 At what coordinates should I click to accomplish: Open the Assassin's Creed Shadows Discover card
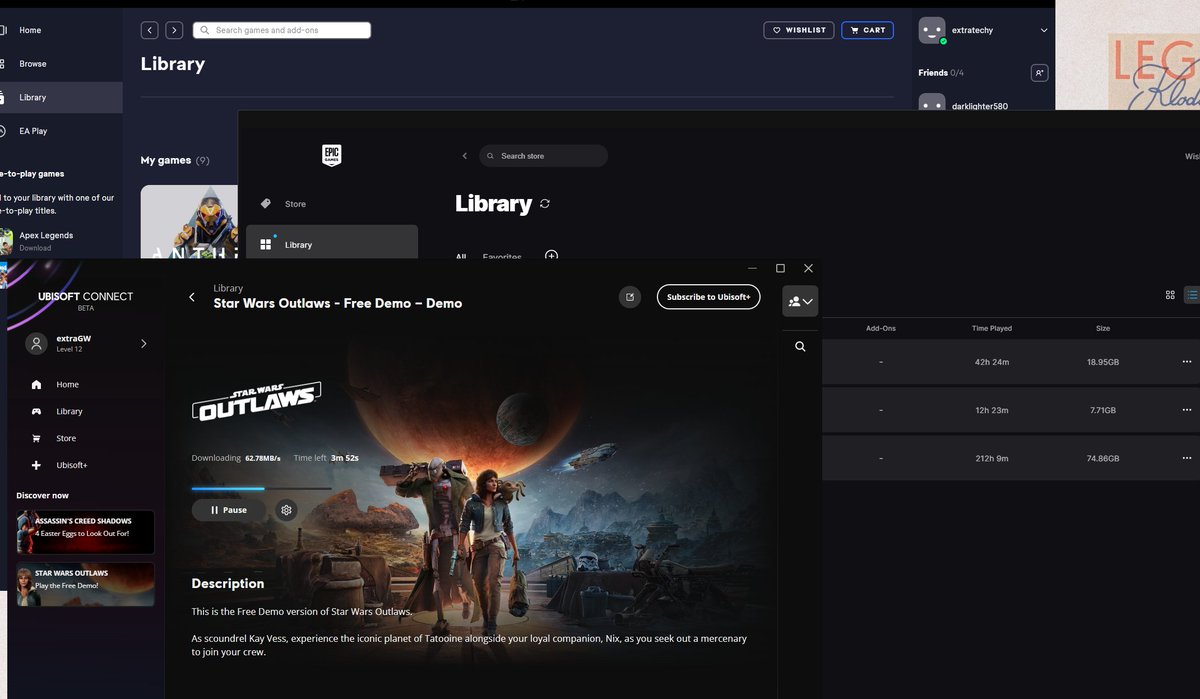pyautogui.click(x=86, y=532)
